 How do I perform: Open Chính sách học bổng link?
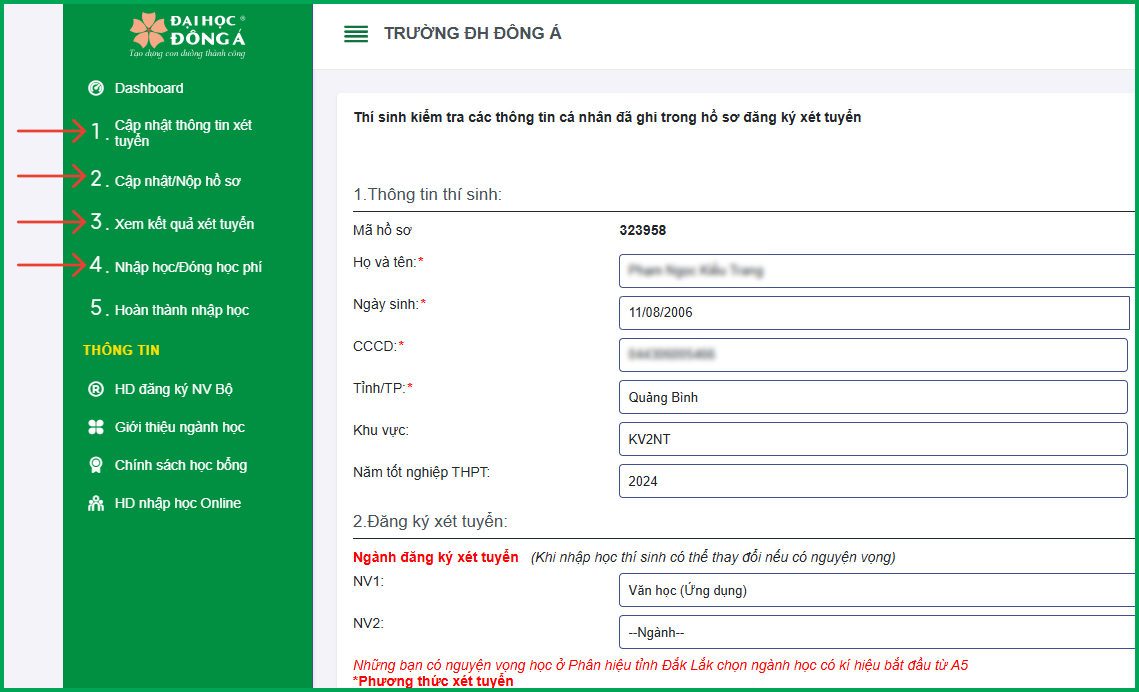coord(181,465)
